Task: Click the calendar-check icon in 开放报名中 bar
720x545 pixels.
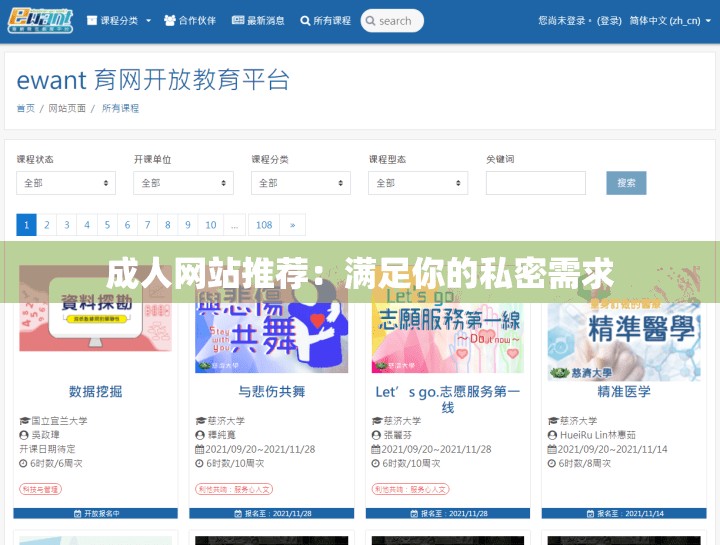Action: (x=78, y=513)
